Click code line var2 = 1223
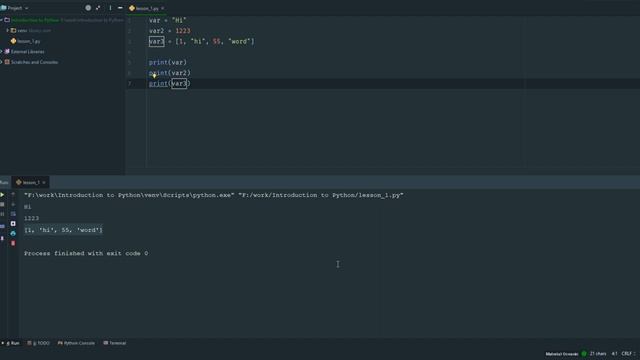The width and height of the screenshot is (640, 360). coord(169,31)
